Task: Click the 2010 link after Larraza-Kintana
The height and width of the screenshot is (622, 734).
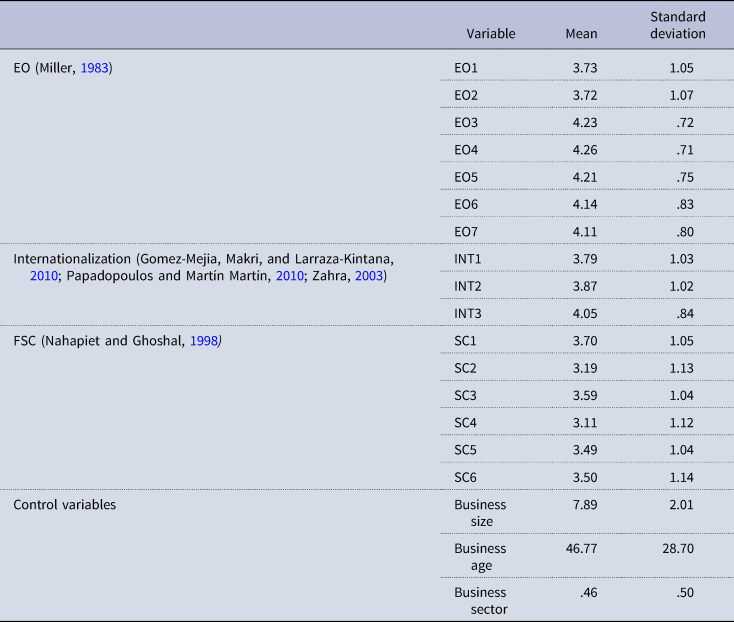Action: [x=43, y=276]
